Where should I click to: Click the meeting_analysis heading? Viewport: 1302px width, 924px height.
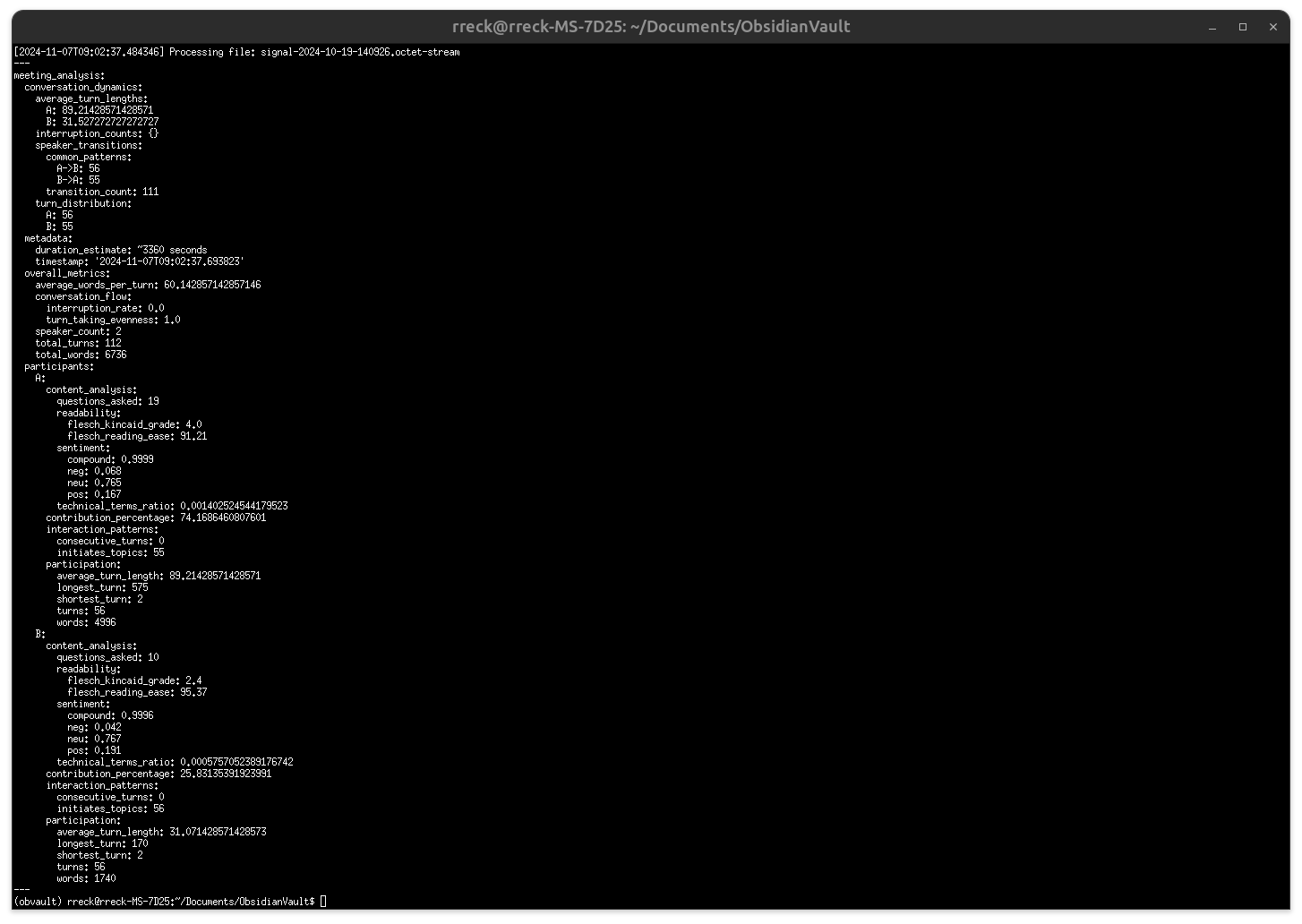click(59, 75)
